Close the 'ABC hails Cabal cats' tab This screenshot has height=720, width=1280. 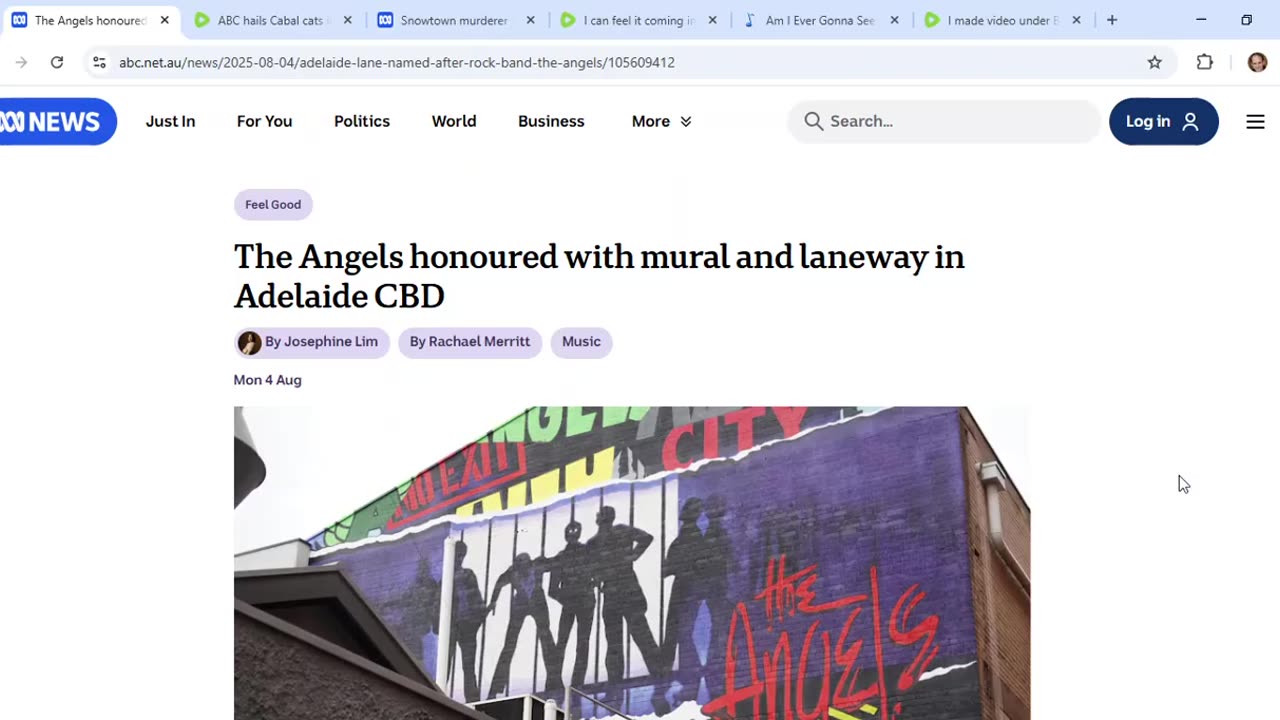coord(348,20)
